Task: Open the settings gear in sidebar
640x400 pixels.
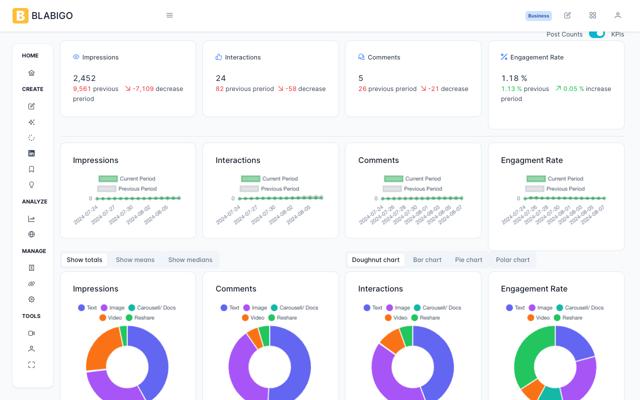Action: pyautogui.click(x=31, y=299)
